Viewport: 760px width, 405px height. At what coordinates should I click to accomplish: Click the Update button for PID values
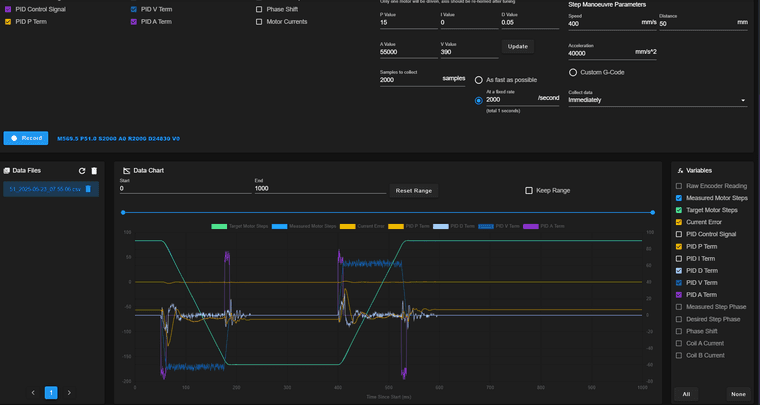click(x=518, y=47)
